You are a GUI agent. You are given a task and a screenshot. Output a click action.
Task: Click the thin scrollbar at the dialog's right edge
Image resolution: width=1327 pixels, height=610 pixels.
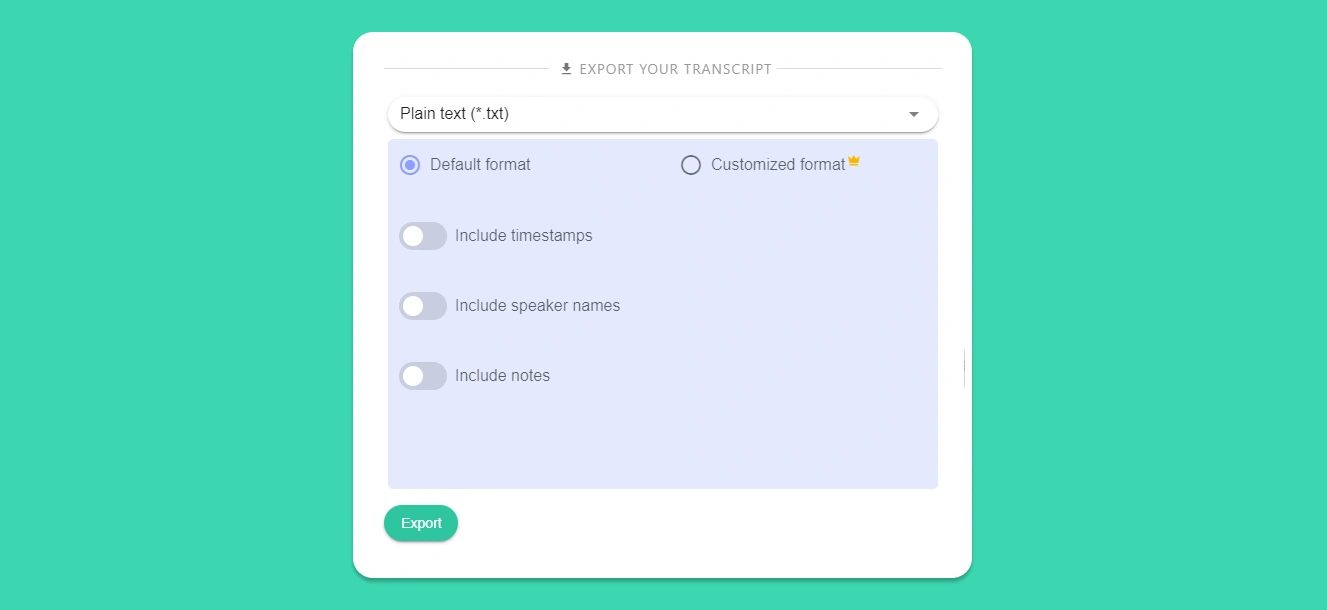click(x=964, y=369)
